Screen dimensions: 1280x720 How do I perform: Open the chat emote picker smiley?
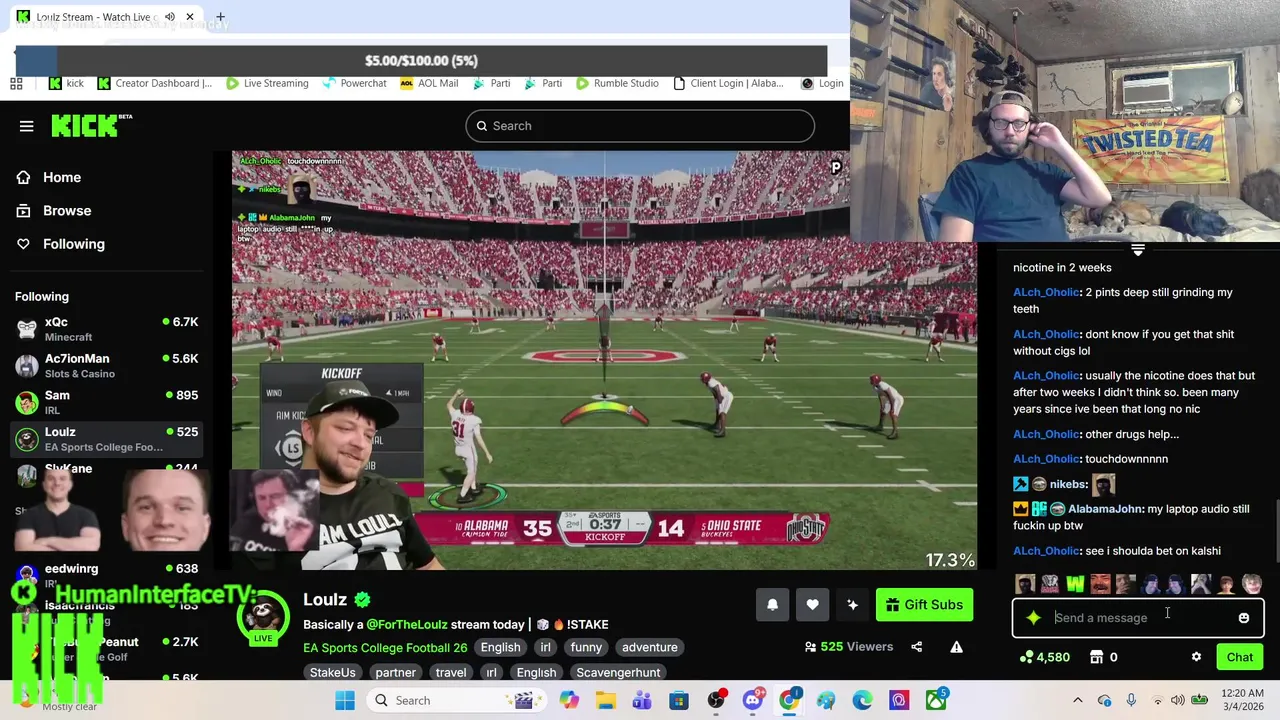pos(1243,618)
